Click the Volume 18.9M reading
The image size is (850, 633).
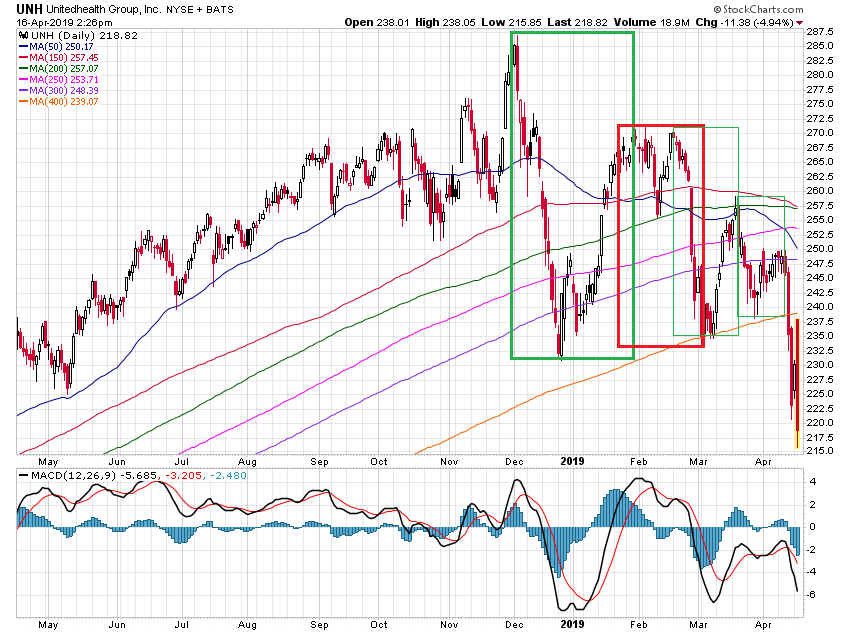click(651, 22)
